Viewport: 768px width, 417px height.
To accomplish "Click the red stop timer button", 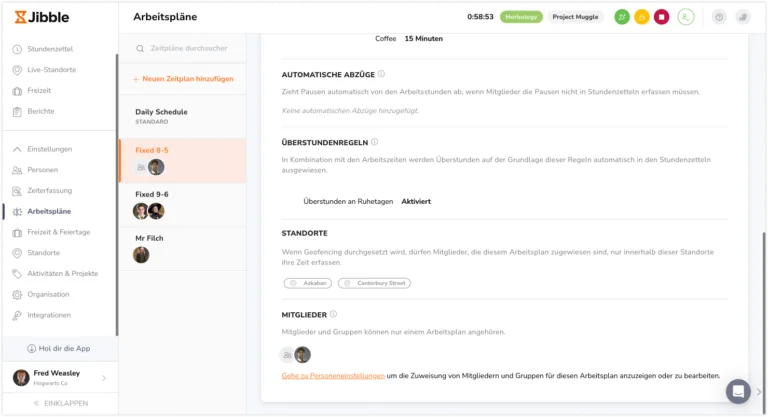I will point(661,17).
